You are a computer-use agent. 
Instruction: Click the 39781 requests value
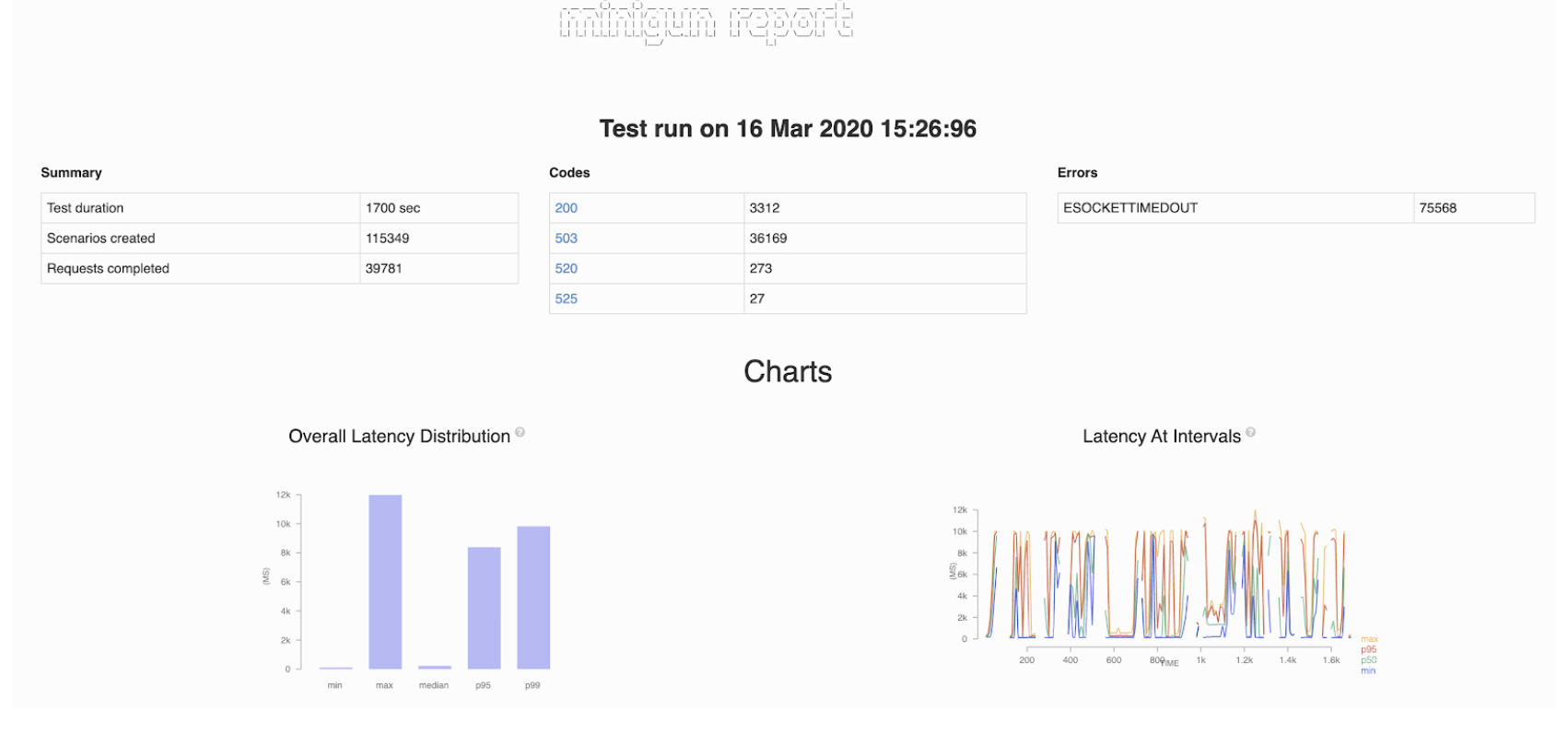[383, 269]
